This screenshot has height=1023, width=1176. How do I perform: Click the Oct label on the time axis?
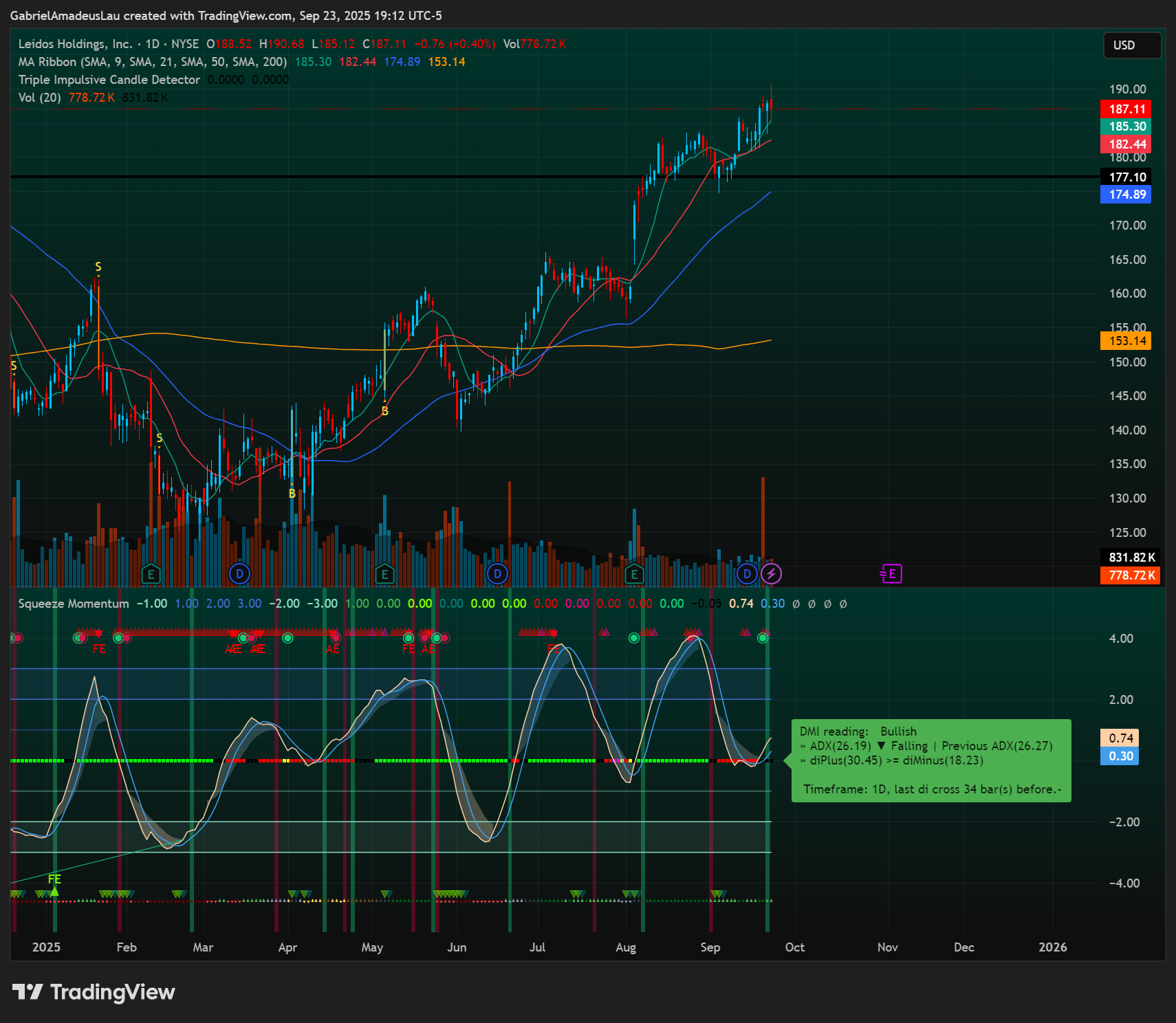[x=795, y=947]
